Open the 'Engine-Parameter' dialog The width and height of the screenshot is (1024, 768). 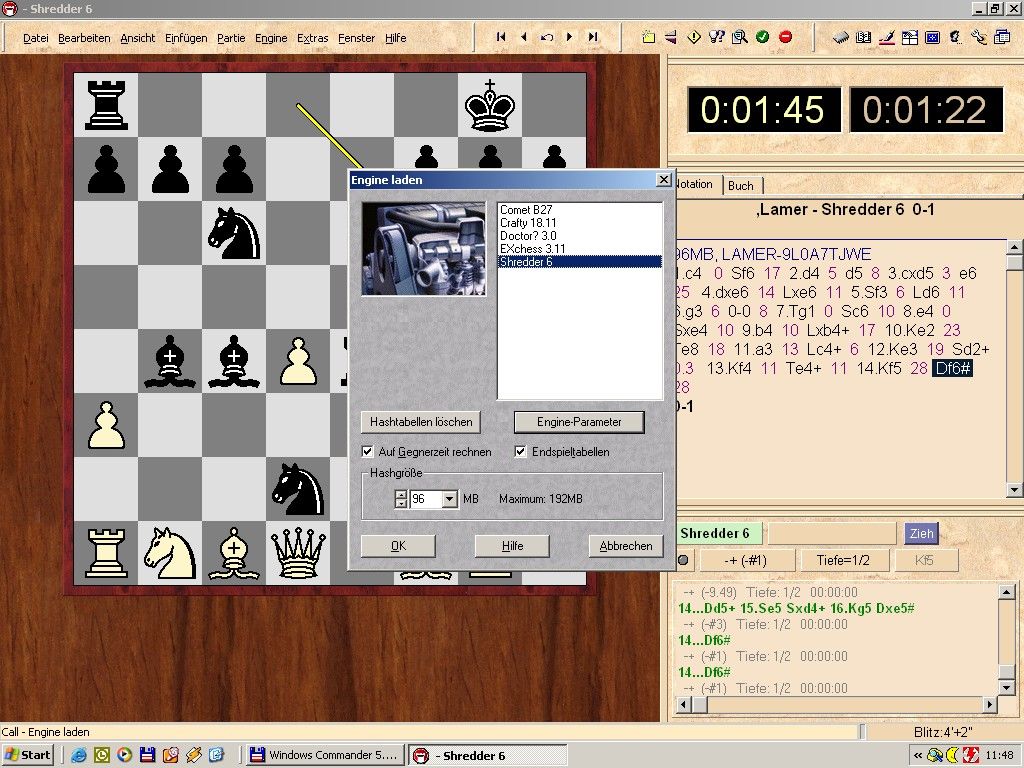[579, 421]
